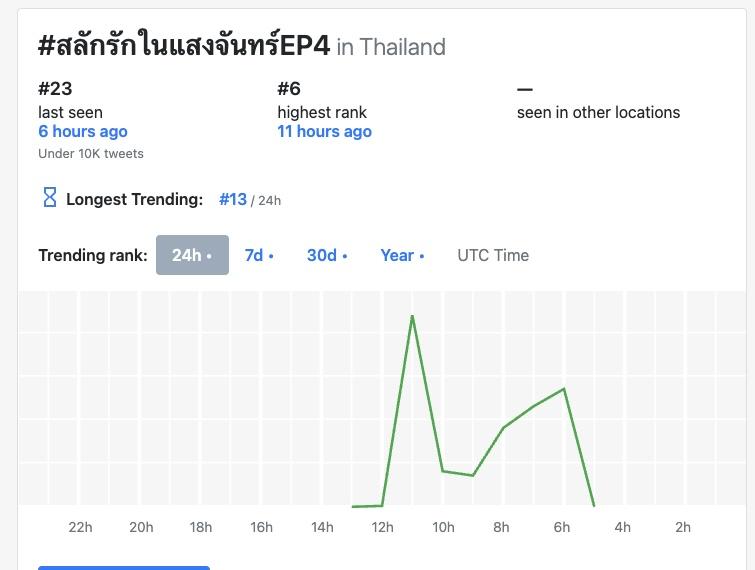Switch to the 7d trending rank tab
This screenshot has height=570, width=755.
[x=259, y=255]
